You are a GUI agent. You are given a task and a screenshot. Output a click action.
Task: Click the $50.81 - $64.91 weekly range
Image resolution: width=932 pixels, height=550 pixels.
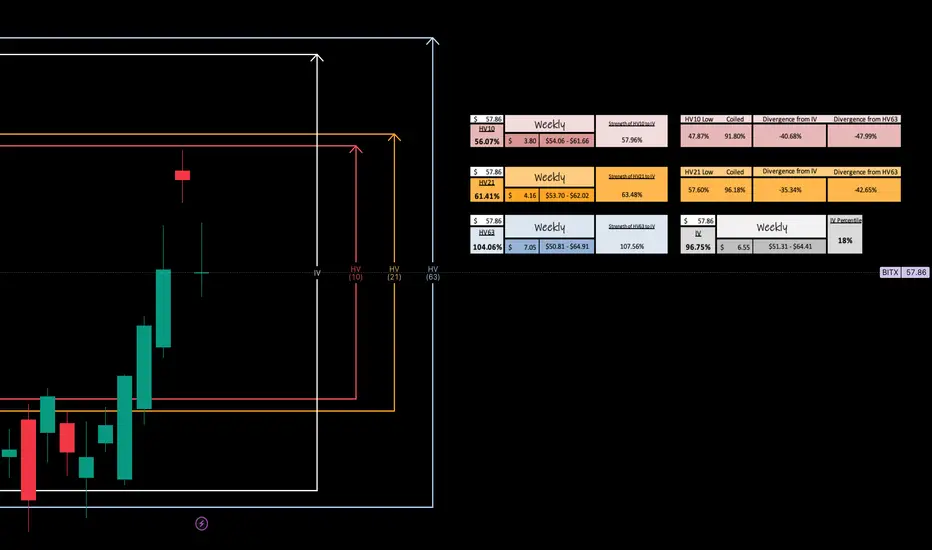click(x=567, y=246)
